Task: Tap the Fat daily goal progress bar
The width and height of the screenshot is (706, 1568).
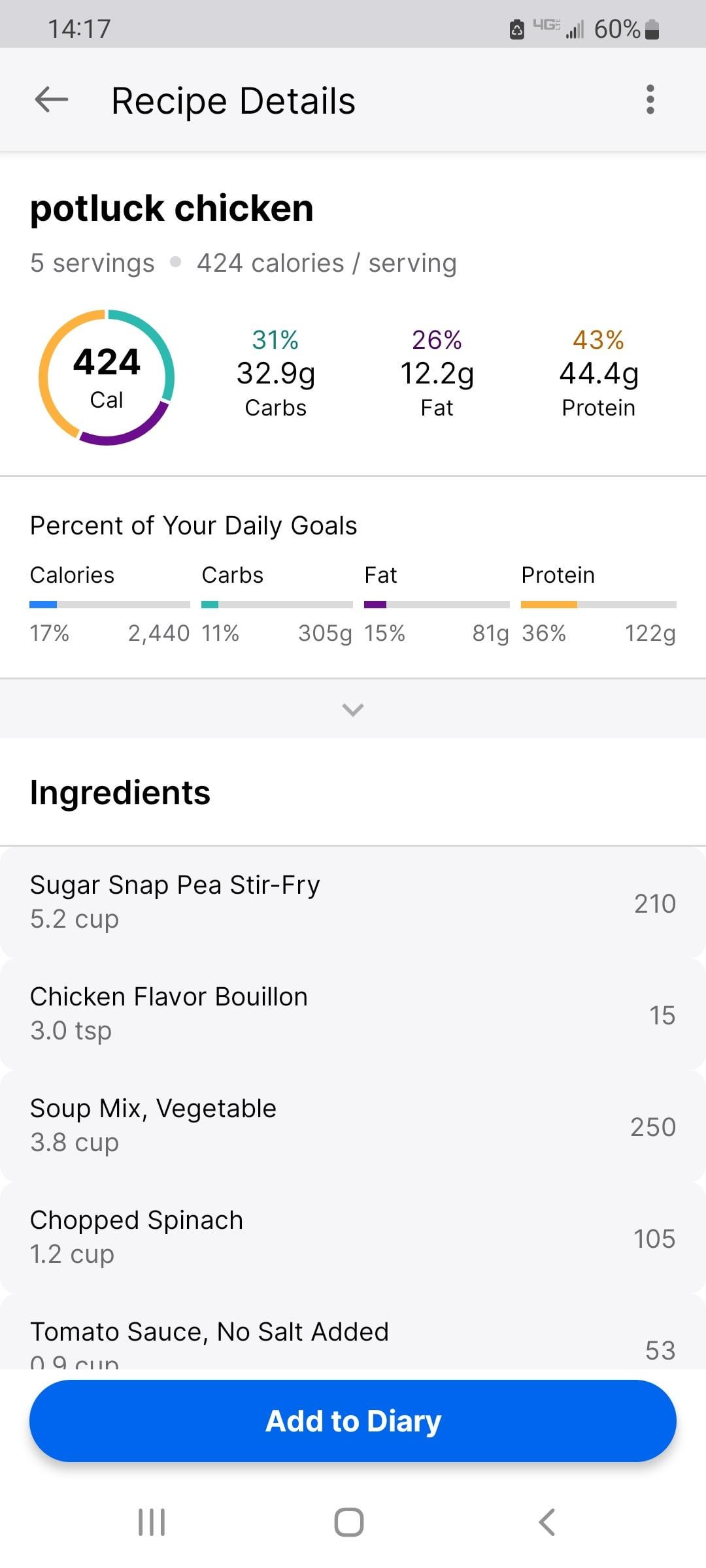Action: pyautogui.click(x=437, y=605)
